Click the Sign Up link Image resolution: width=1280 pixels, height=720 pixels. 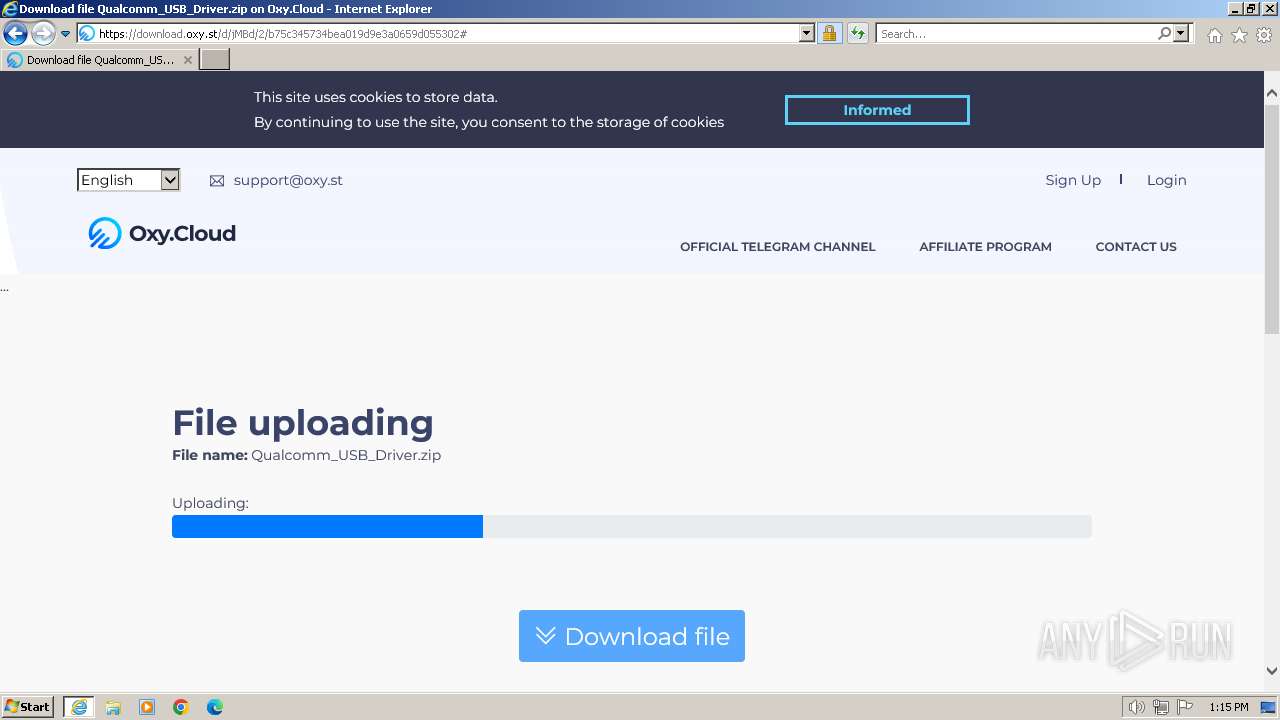1073,180
